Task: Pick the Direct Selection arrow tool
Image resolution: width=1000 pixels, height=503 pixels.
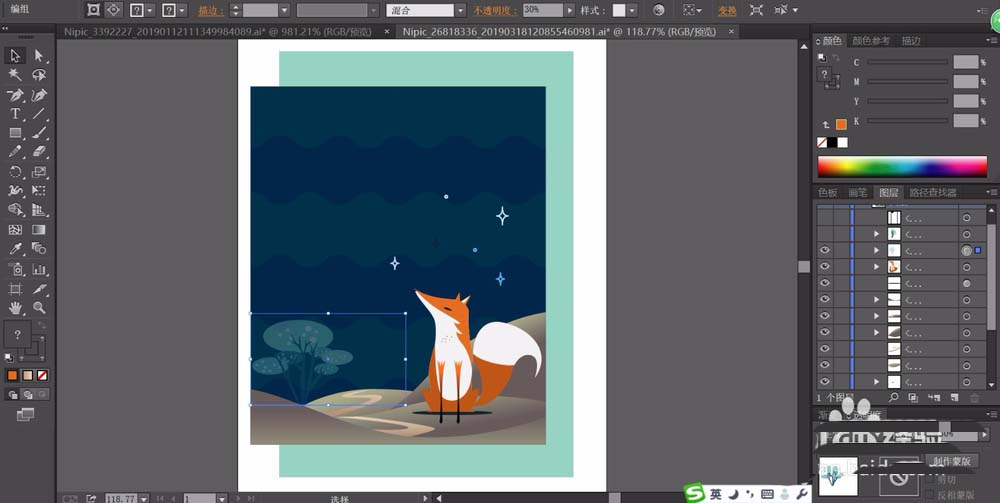Action: [39, 55]
